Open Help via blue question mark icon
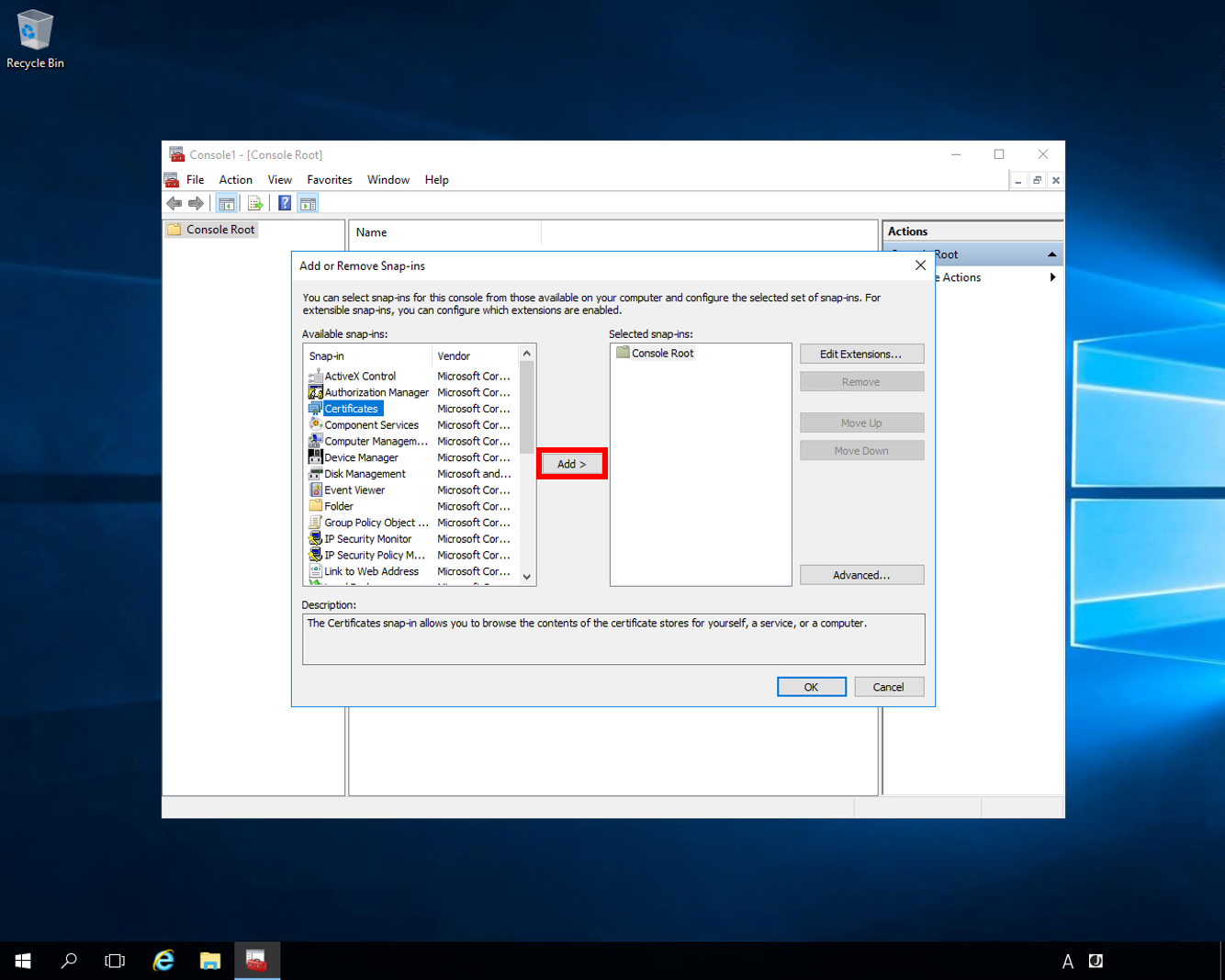 pyautogui.click(x=285, y=204)
